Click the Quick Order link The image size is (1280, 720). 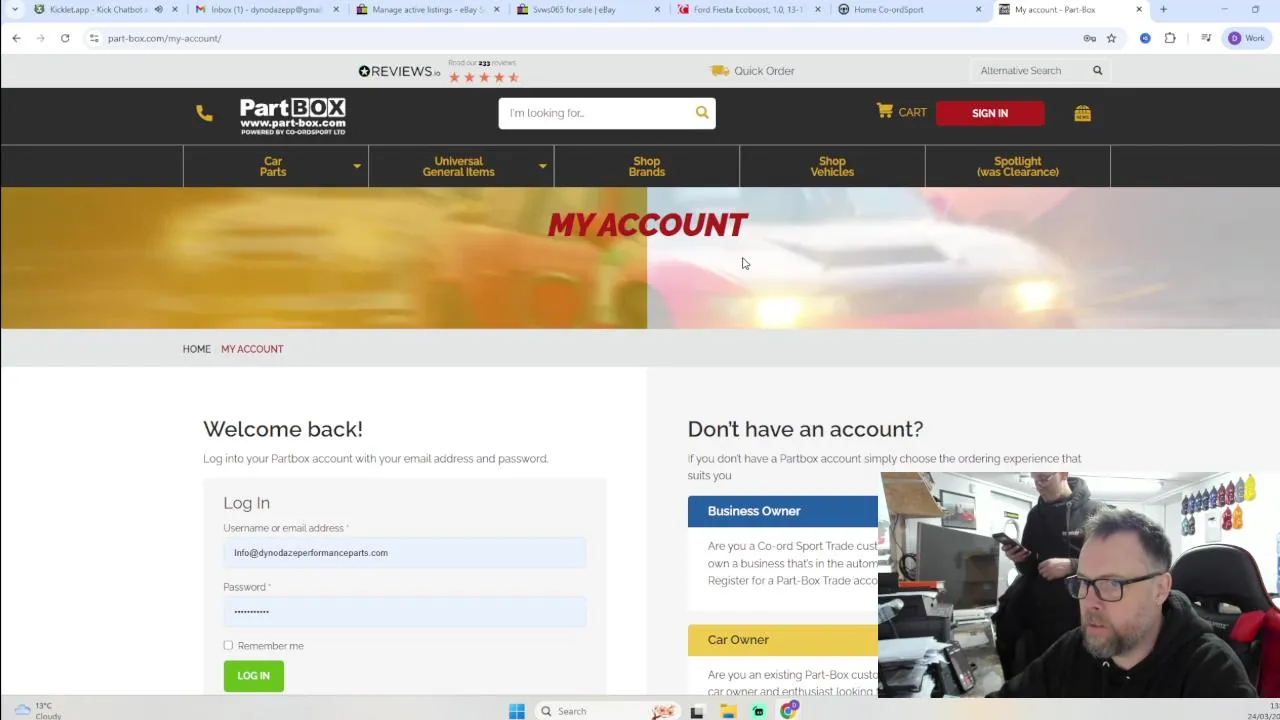pos(764,71)
